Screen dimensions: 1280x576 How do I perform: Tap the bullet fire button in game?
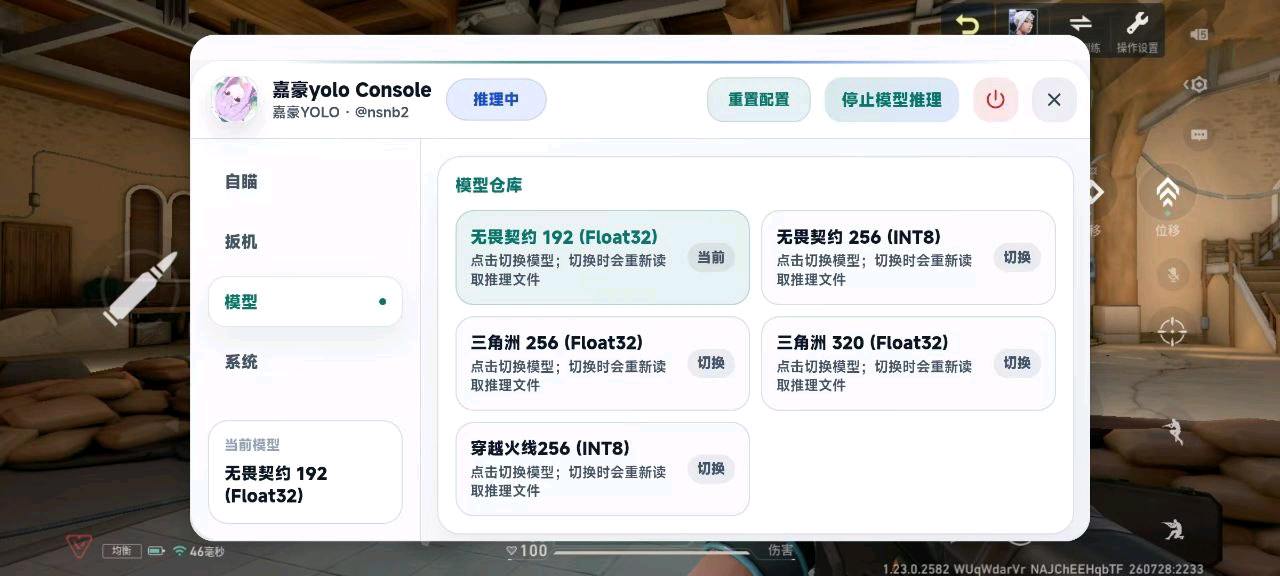pos(140,288)
